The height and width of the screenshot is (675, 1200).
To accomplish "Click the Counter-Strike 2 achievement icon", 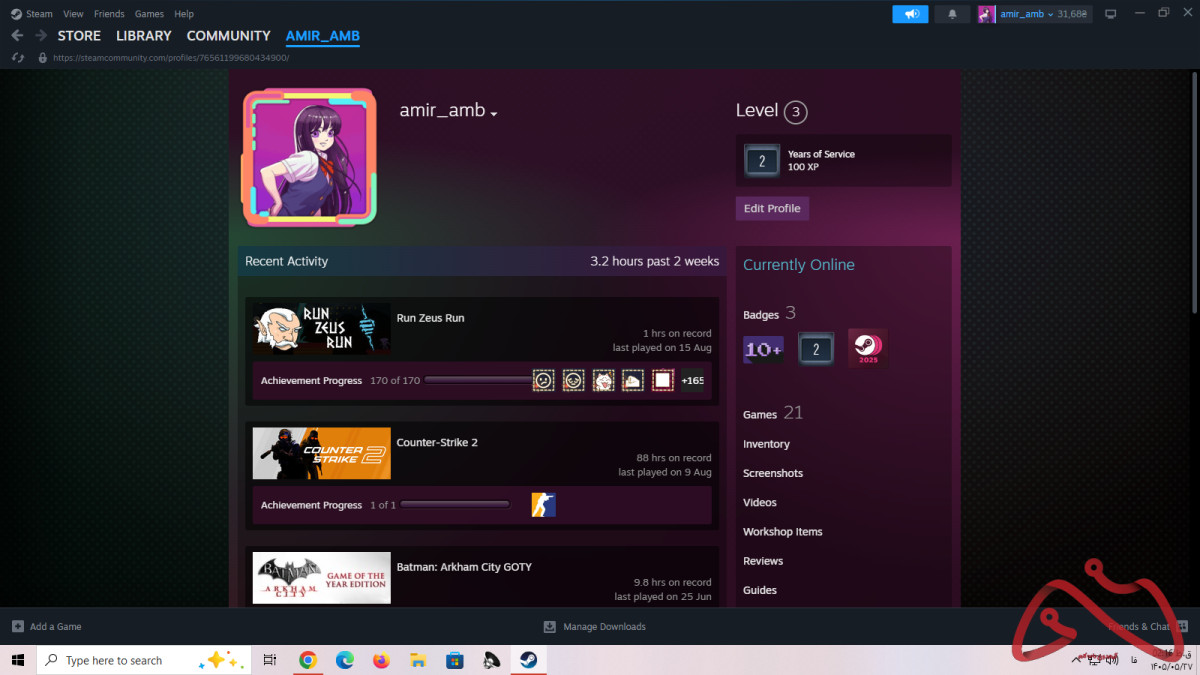I will point(543,505).
